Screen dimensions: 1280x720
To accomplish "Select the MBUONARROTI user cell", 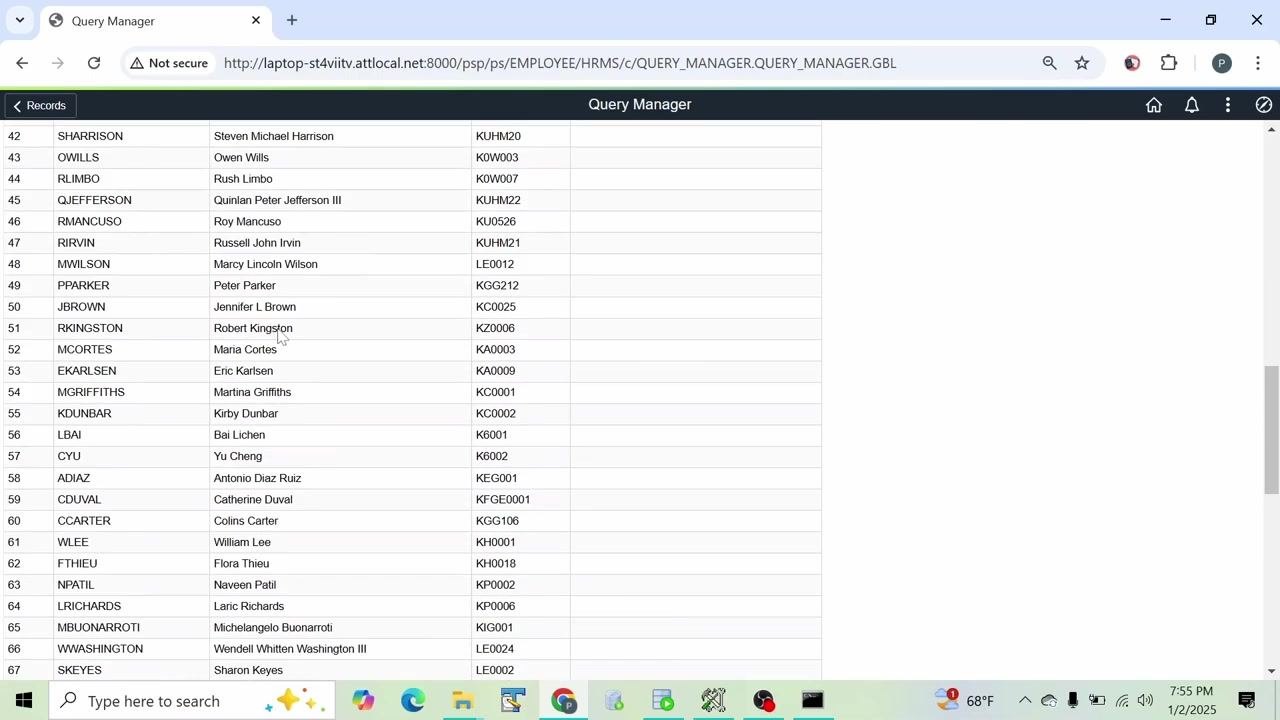I will click(x=131, y=628).
